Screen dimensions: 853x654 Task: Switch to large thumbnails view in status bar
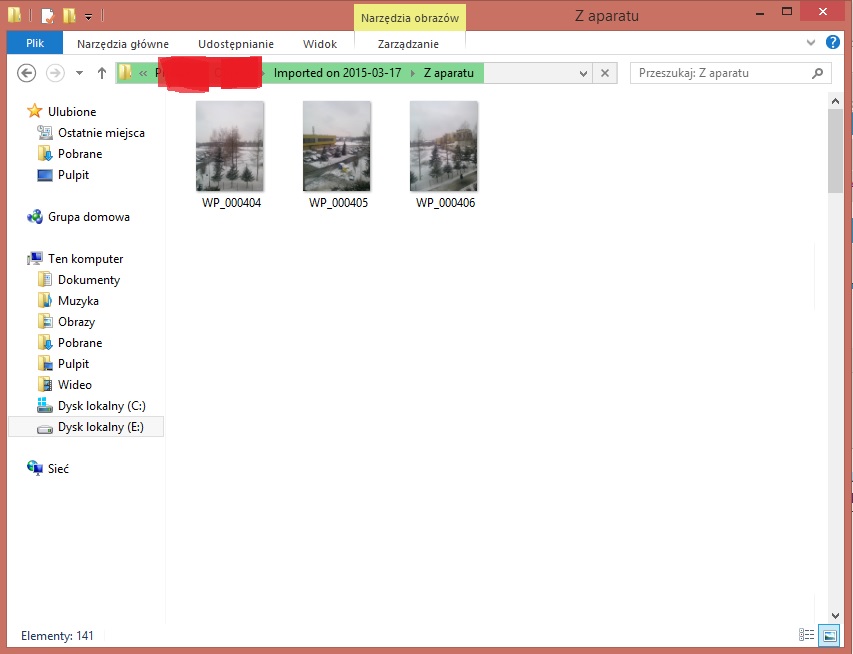[828, 635]
